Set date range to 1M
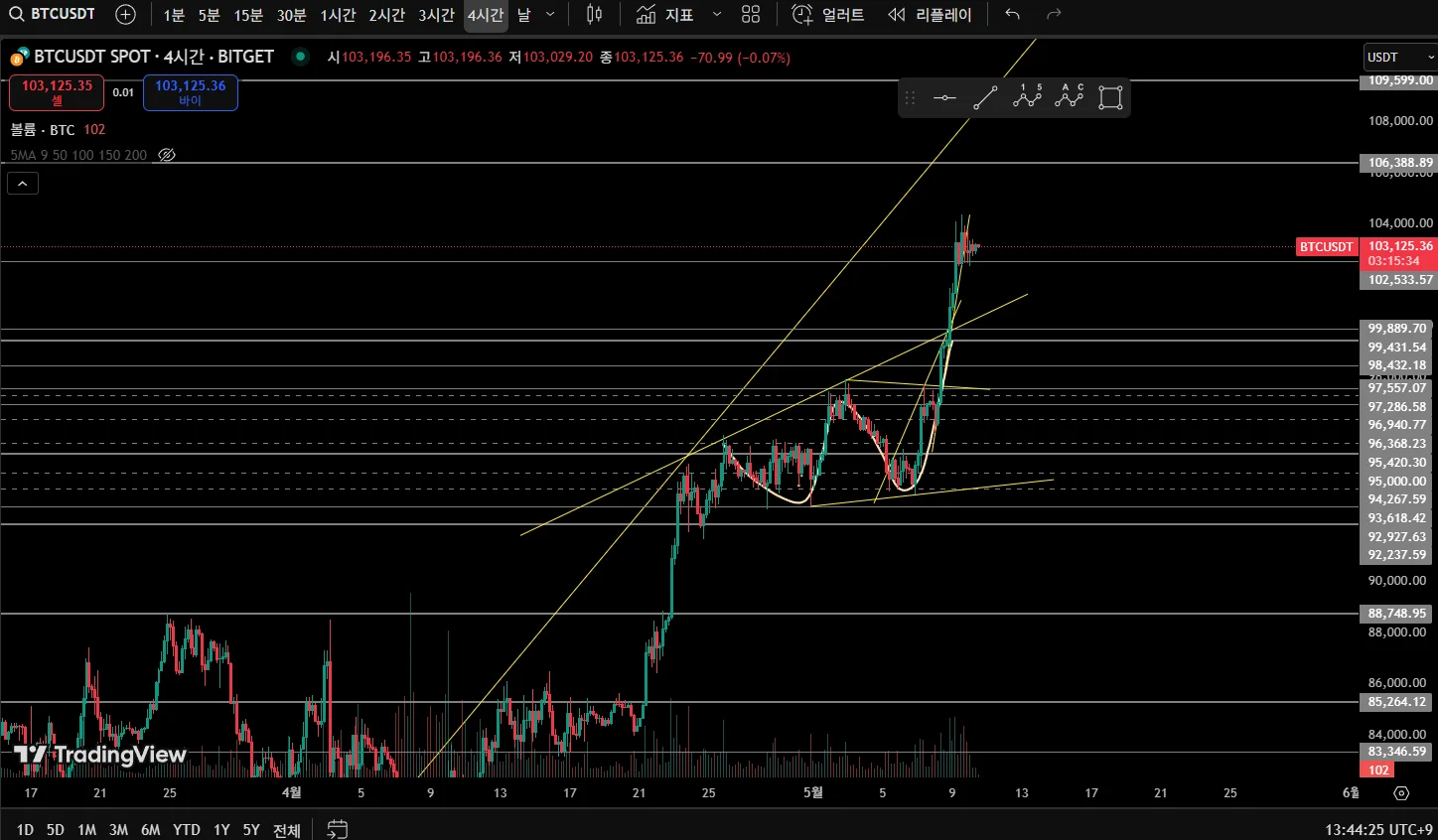This screenshot has width=1438, height=840. [x=87, y=829]
